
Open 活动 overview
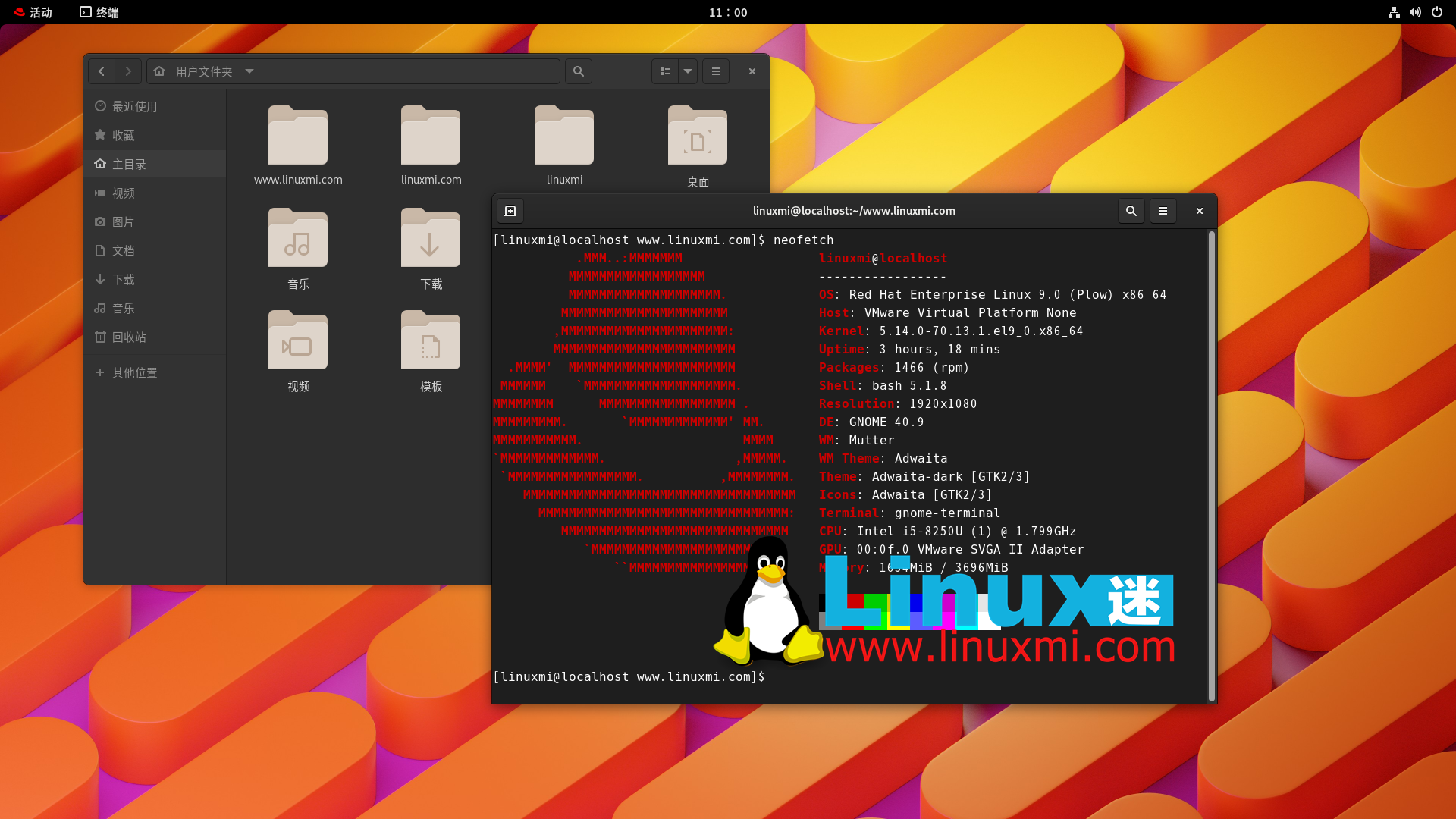(x=33, y=12)
